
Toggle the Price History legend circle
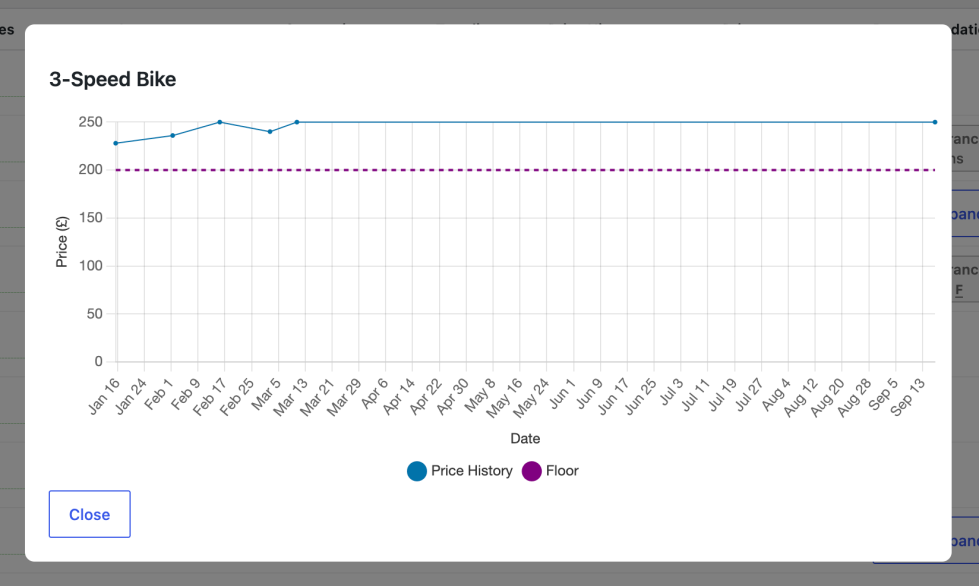pyautogui.click(x=416, y=471)
